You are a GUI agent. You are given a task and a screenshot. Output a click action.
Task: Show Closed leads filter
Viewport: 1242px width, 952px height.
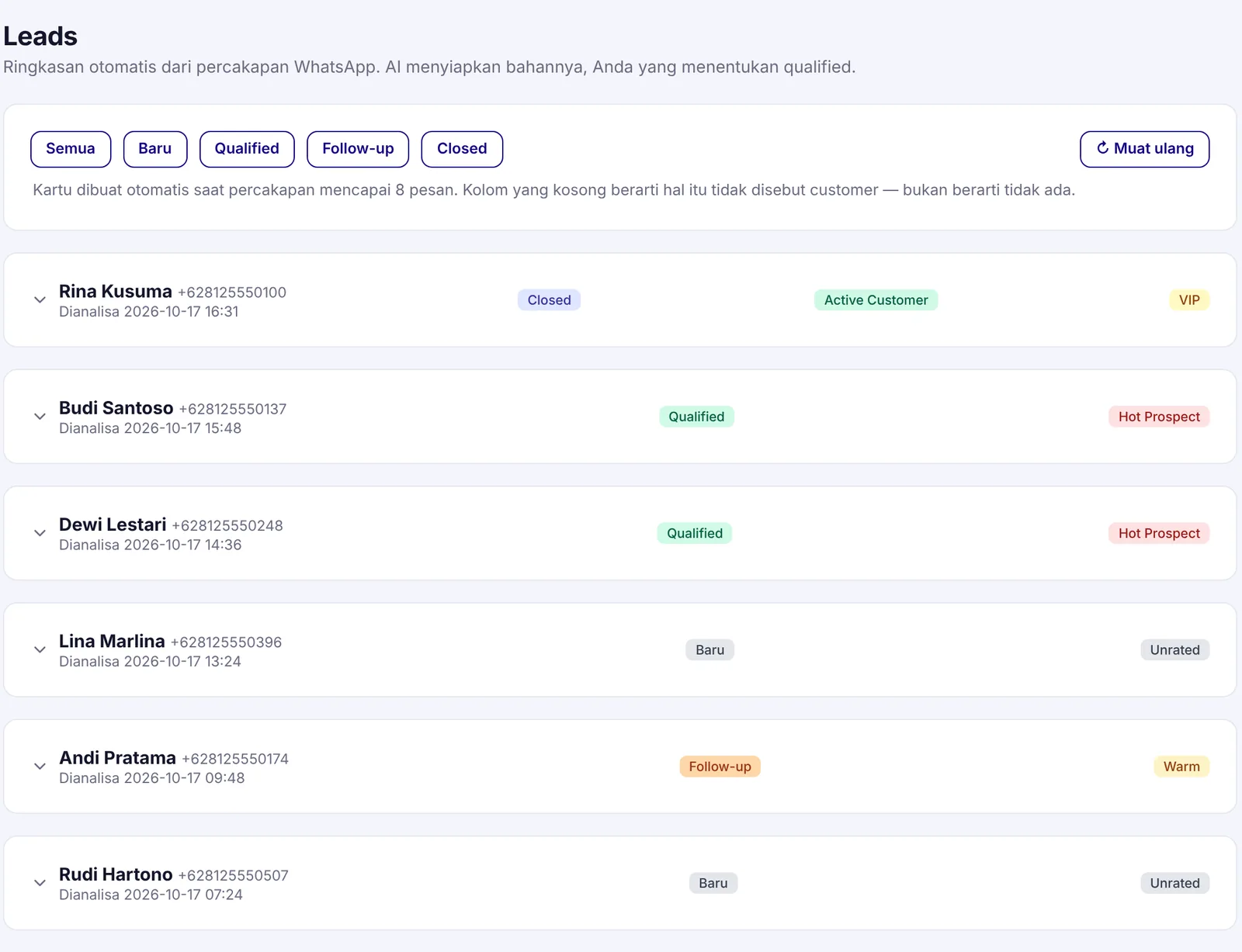pos(462,149)
